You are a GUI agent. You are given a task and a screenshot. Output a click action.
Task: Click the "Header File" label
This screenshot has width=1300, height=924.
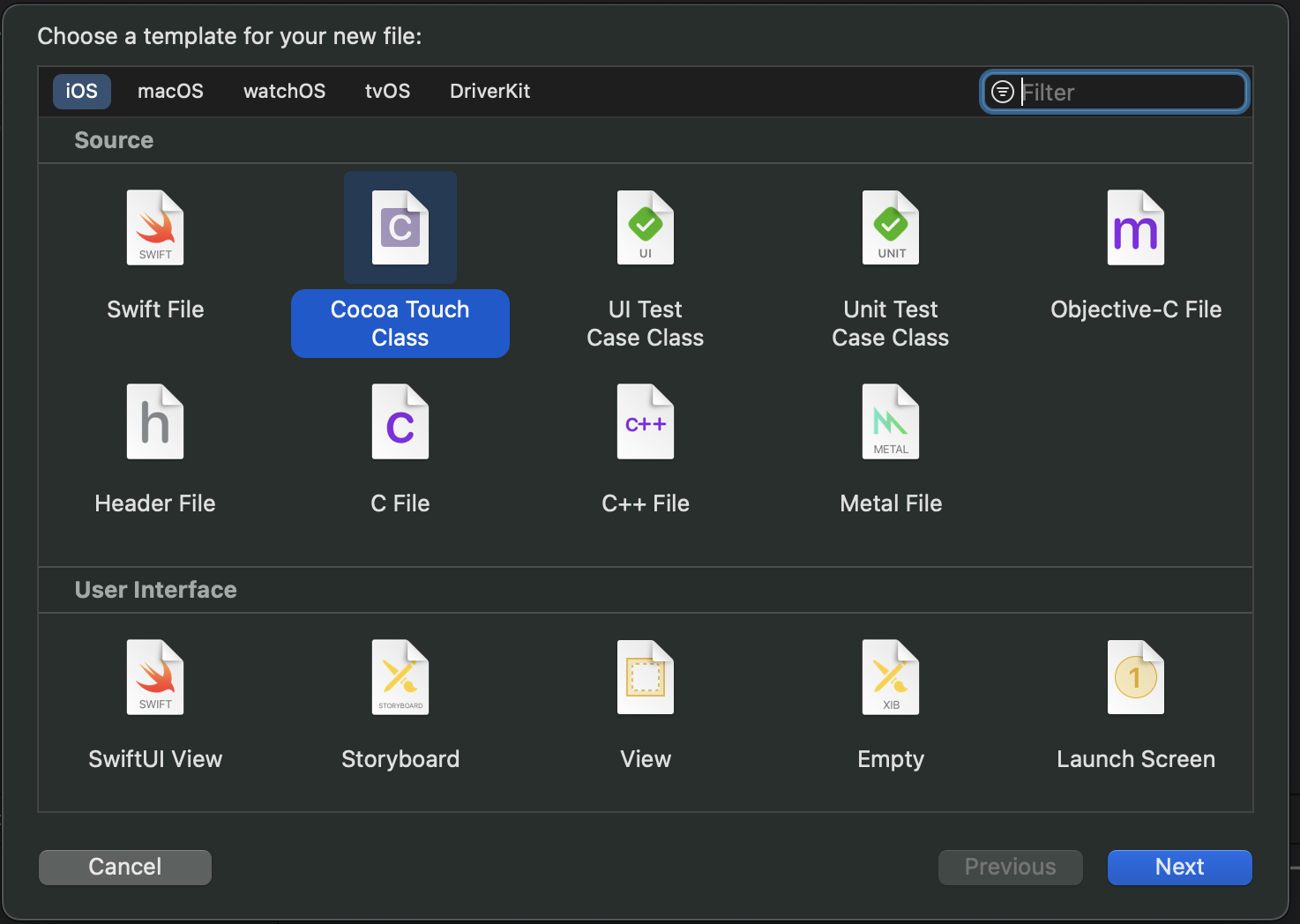coord(155,503)
